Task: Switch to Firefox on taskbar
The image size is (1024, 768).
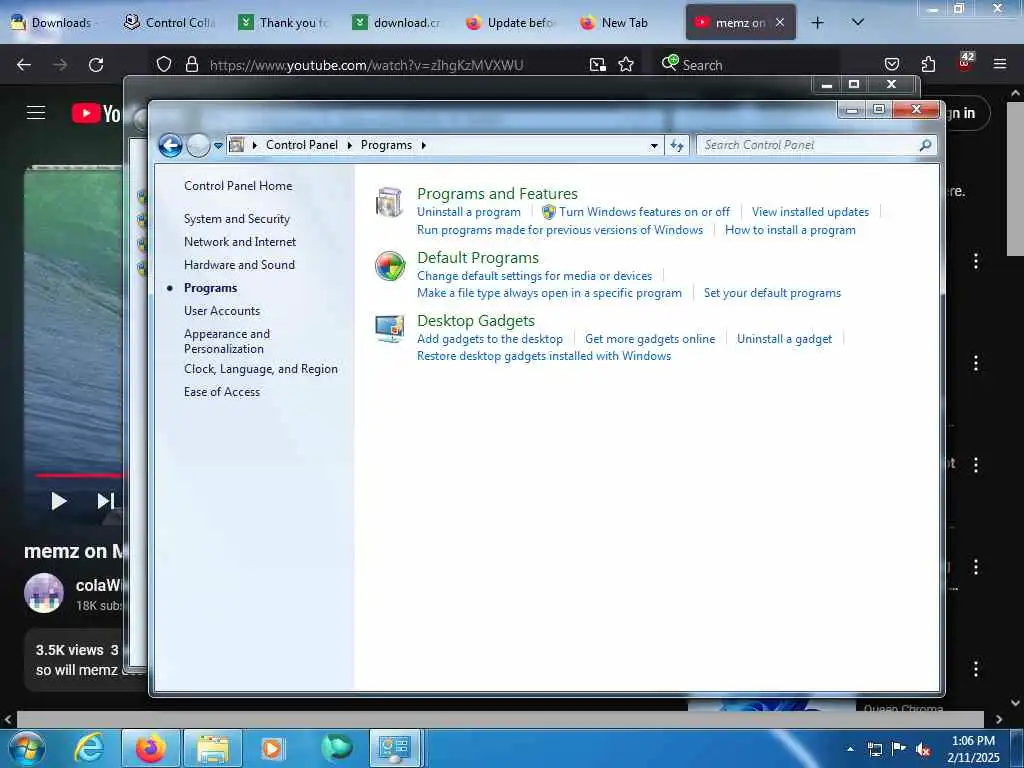Action: pyautogui.click(x=151, y=748)
